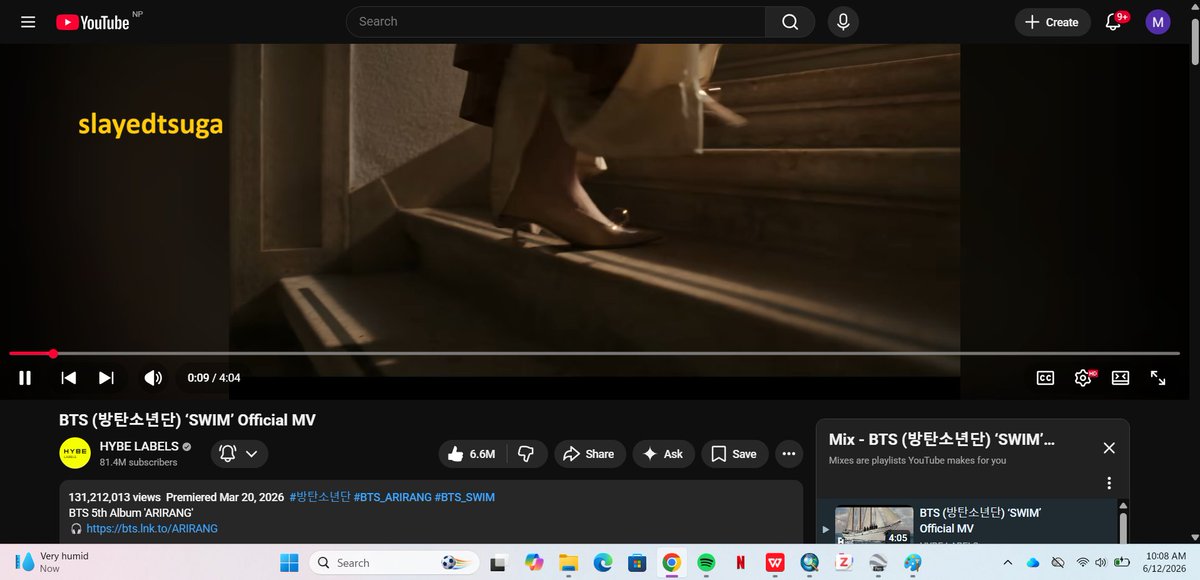Open the Windows Start menu
This screenshot has height=580, width=1200.
click(289, 562)
